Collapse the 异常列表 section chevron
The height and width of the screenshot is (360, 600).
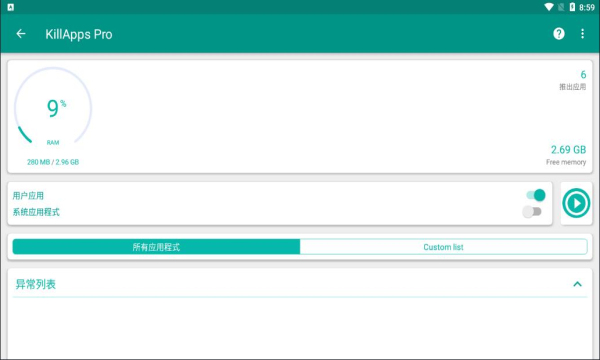(x=577, y=284)
